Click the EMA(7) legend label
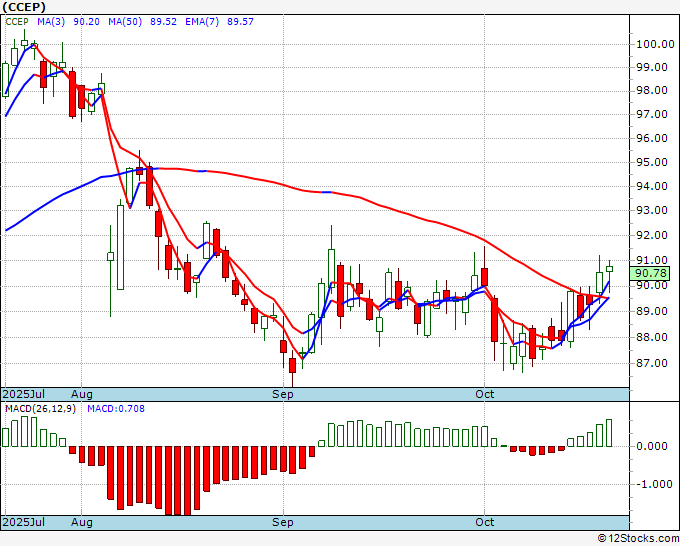Image resolution: width=680 pixels, height=546 pixels. (x=202, y=22)
